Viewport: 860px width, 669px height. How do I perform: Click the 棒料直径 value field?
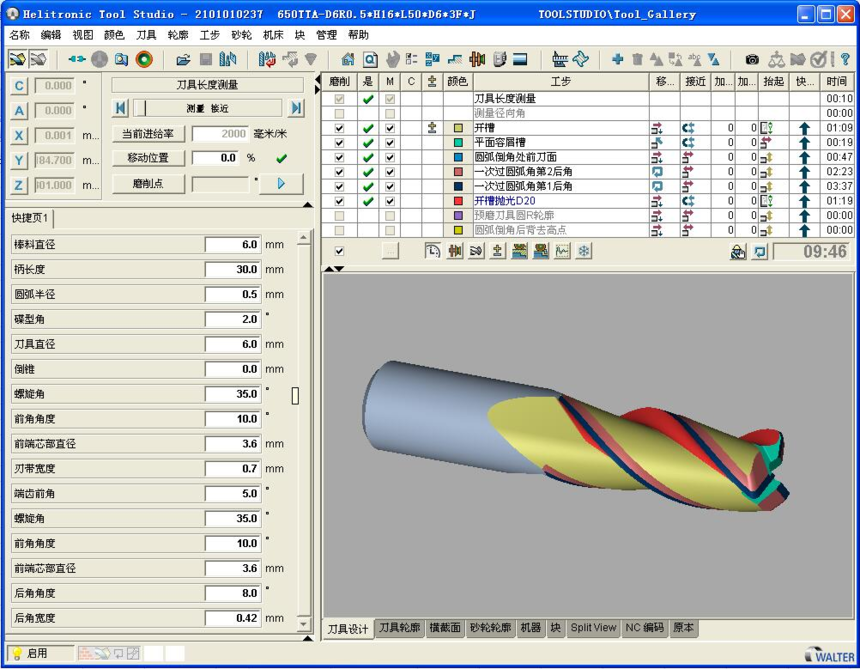click(x=233, y=245)
